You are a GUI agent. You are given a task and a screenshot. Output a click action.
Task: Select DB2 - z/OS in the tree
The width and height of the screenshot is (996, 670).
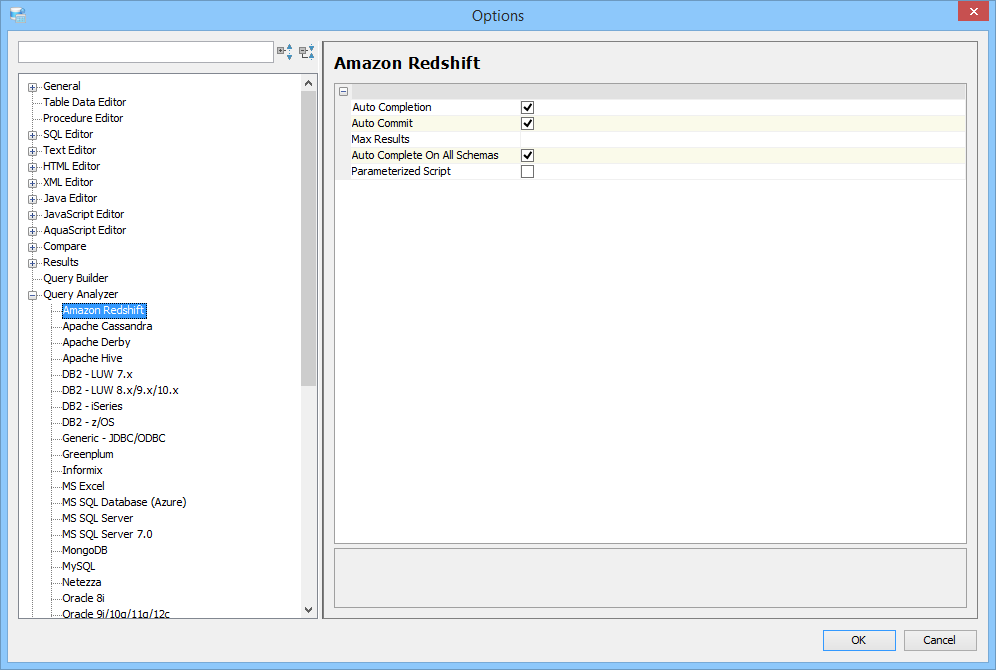click(x=88, y=422)
